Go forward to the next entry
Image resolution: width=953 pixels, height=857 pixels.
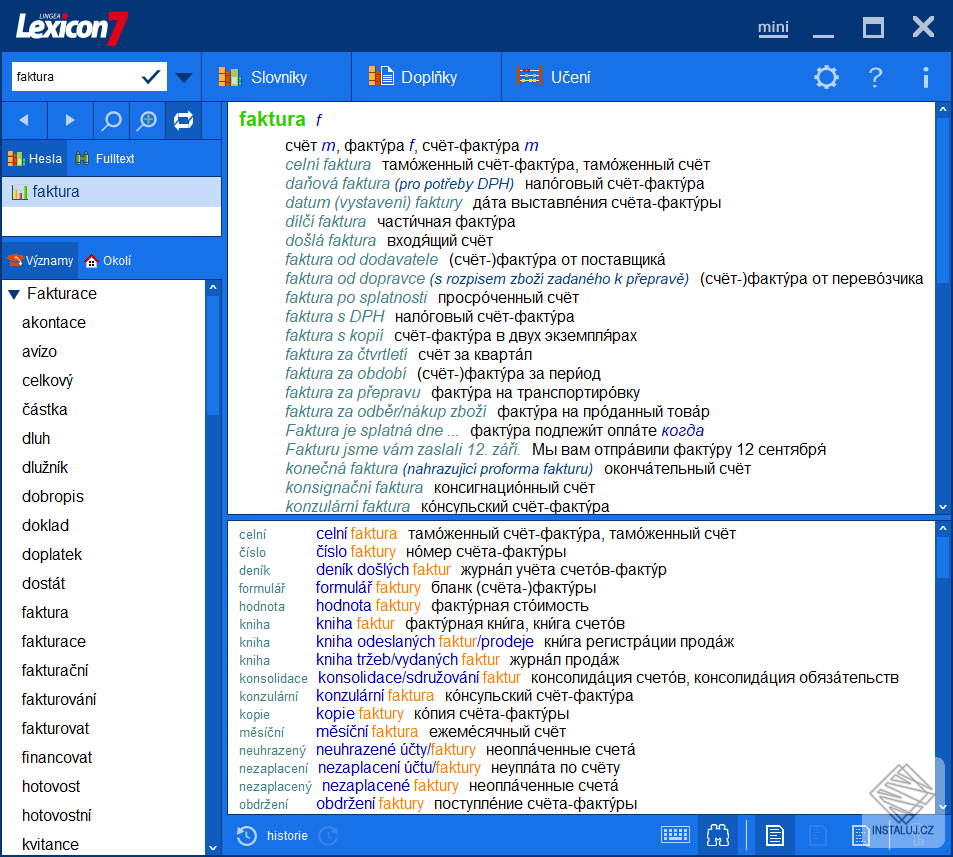coord(70,120)
